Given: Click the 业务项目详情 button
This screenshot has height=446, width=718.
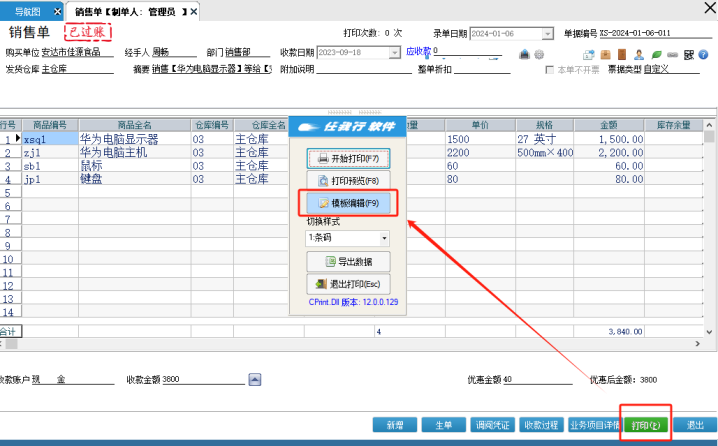Looking at the screenshot, I should pos(594,425).
